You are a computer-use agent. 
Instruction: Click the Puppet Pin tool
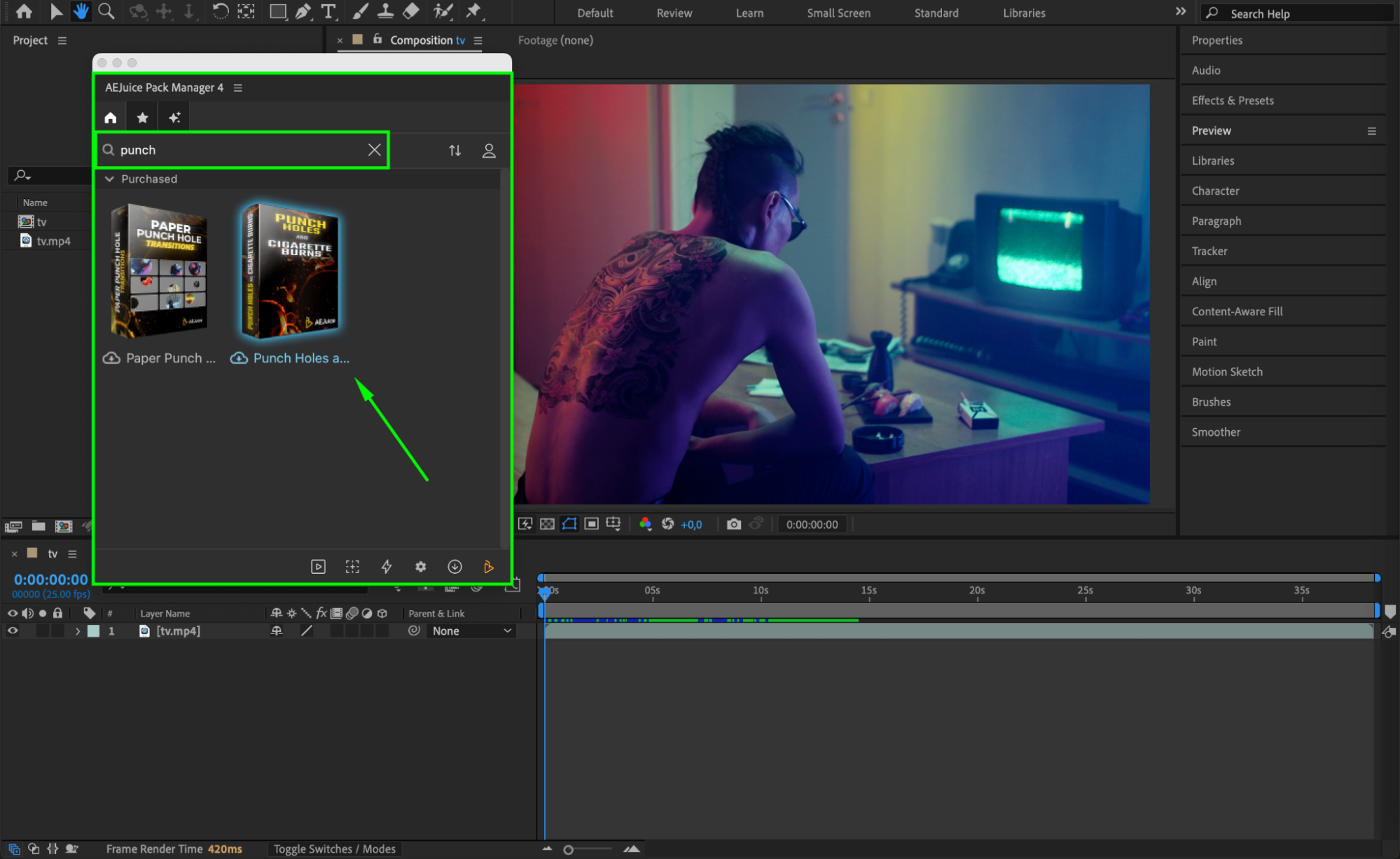tap(473, 11)
